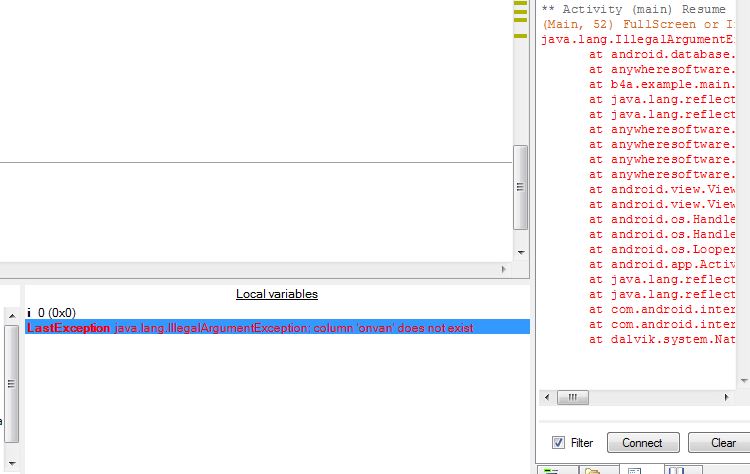Click the log horizontal scrollbar thumb

point(573,397)
